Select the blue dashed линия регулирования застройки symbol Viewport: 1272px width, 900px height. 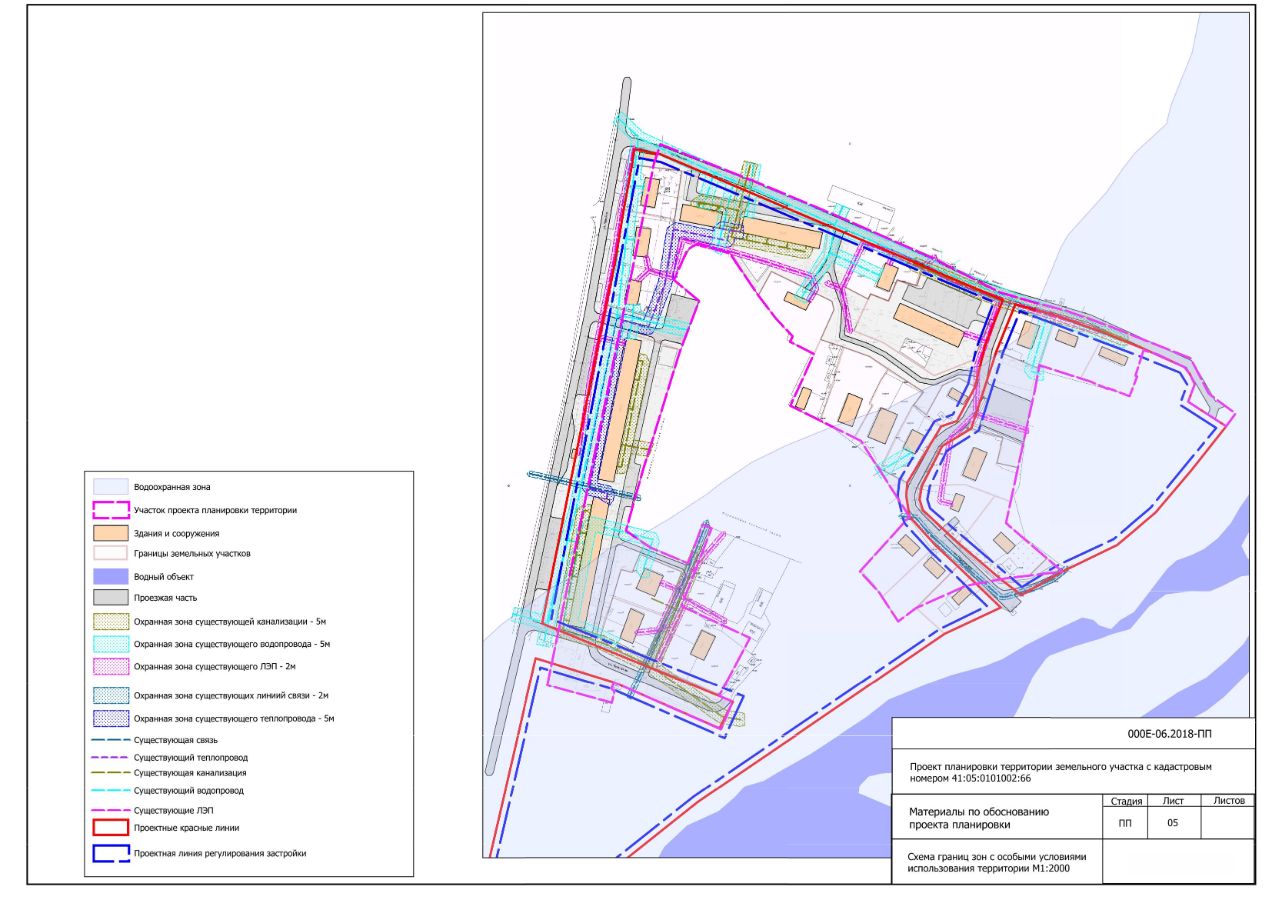[110, 853]
